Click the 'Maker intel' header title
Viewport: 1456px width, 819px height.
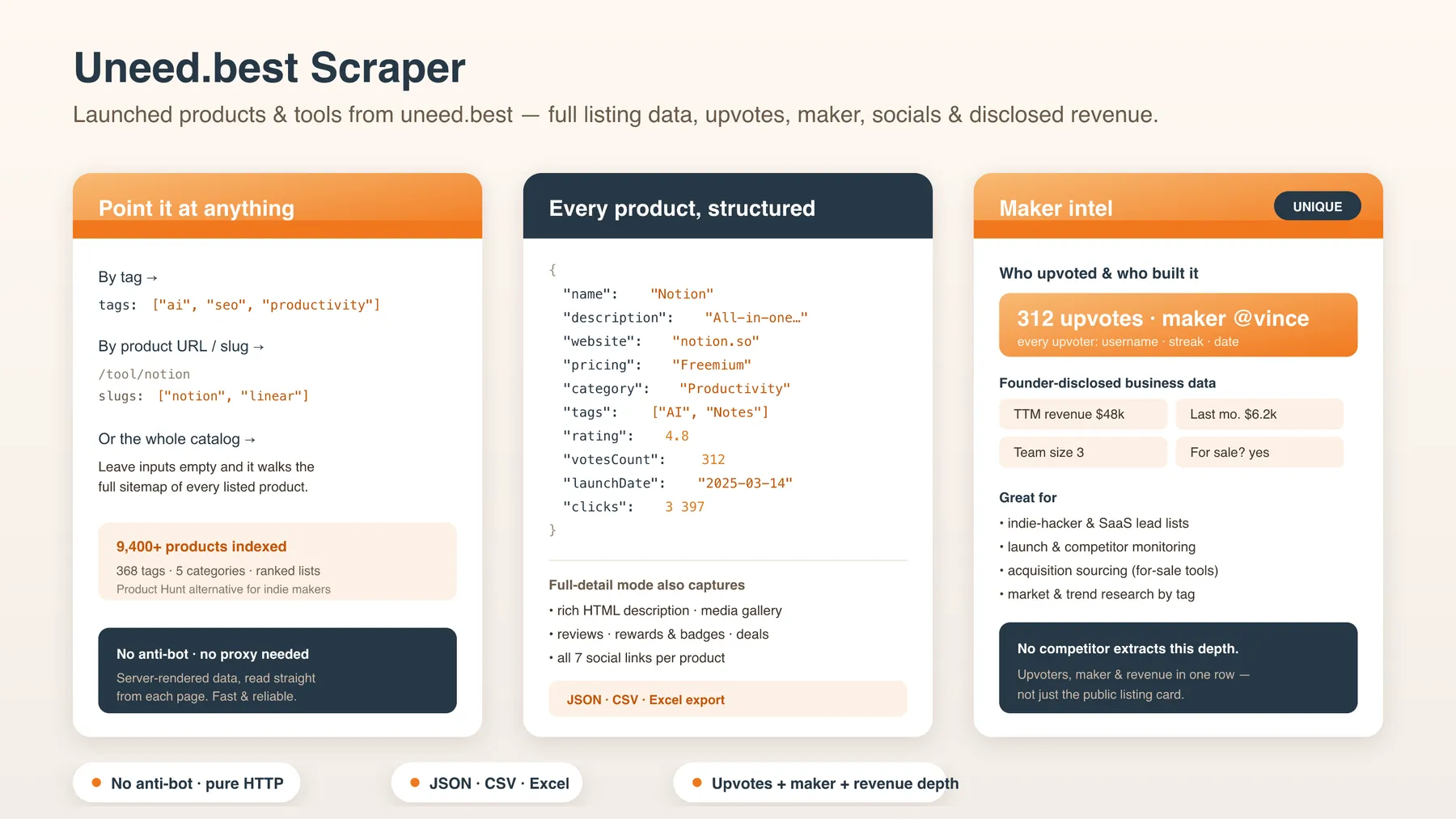[x=1056, y=209]
